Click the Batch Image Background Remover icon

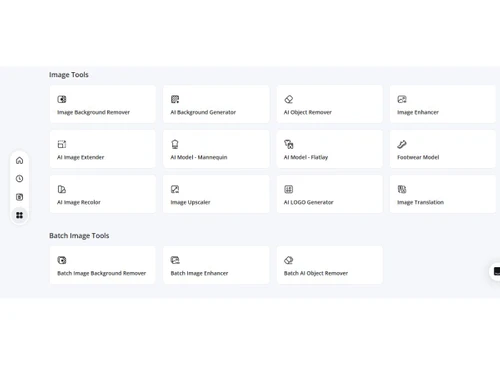click(x=62, y=260)
